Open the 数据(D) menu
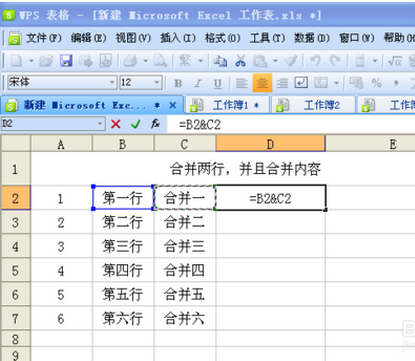Viewport: 415px width, 361px height. [312, 38]
